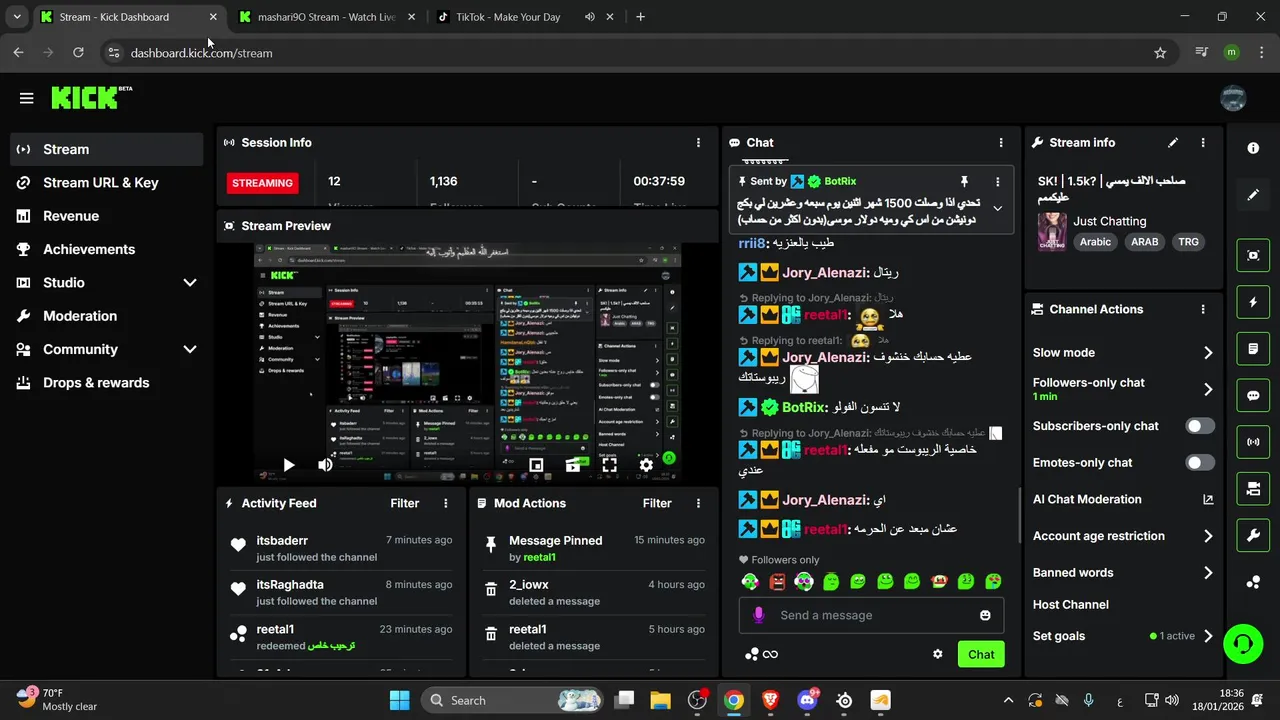
Task: Open AI Chat Moderation external link
Action: pyautogui.click(x=1208, y=500)
